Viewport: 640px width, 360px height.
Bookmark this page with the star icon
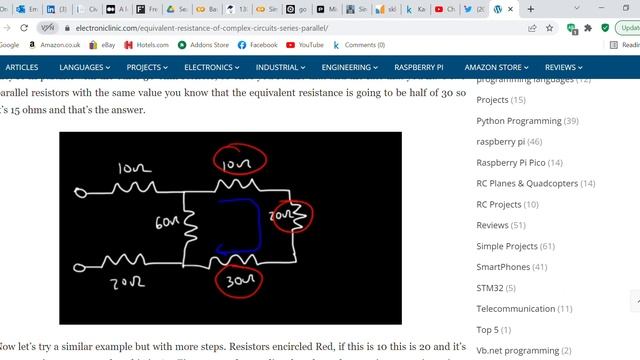tap(549, 28)
